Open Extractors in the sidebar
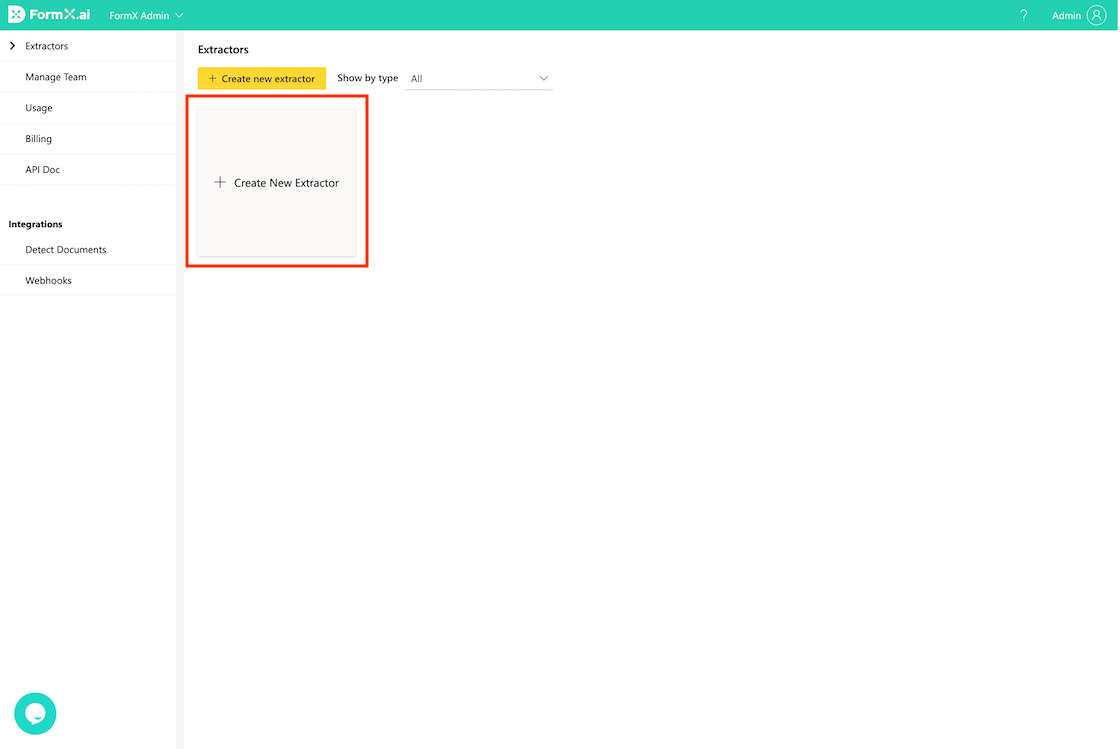1120x749 pixels. coord(47,46)
